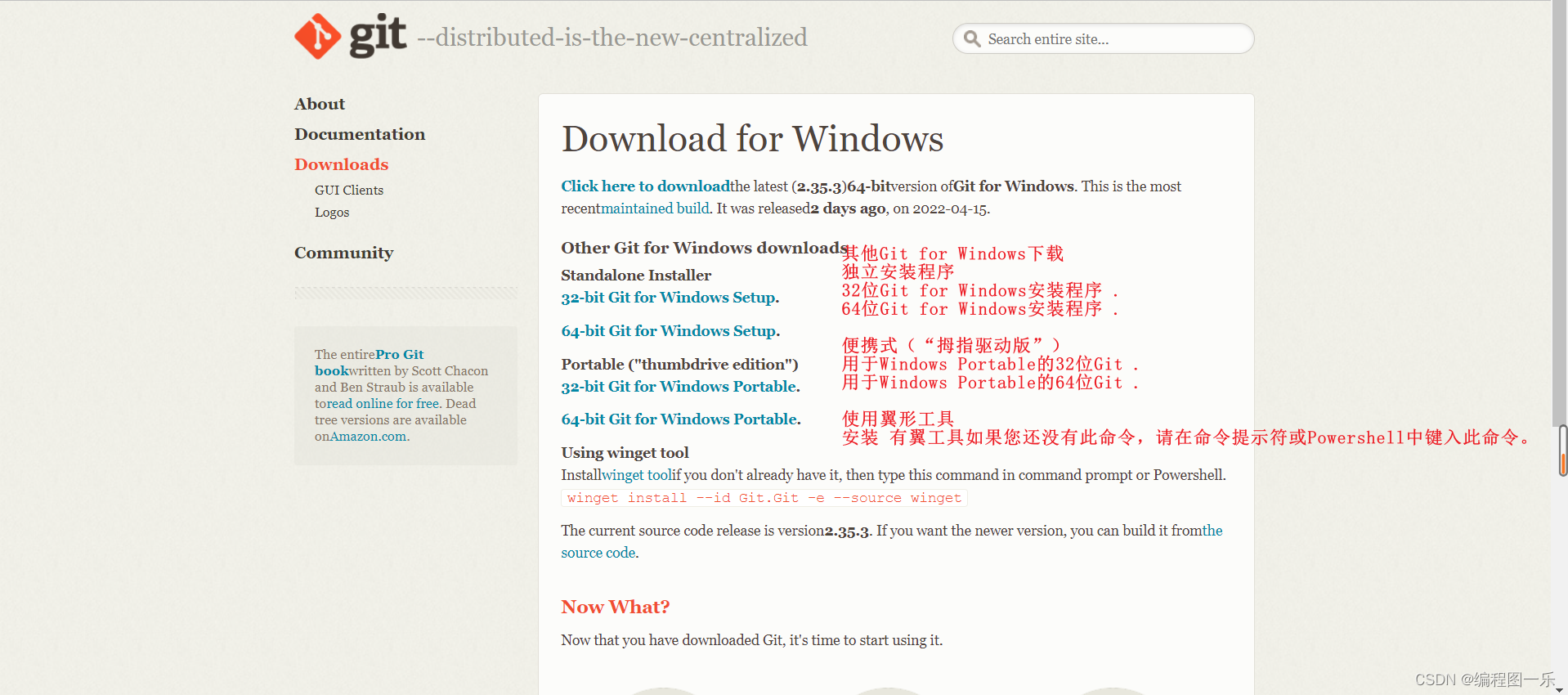Viewport: 1568px width, 695px height.
Task: Focus the Search entire site field
Action: [x=1103, y=38]
